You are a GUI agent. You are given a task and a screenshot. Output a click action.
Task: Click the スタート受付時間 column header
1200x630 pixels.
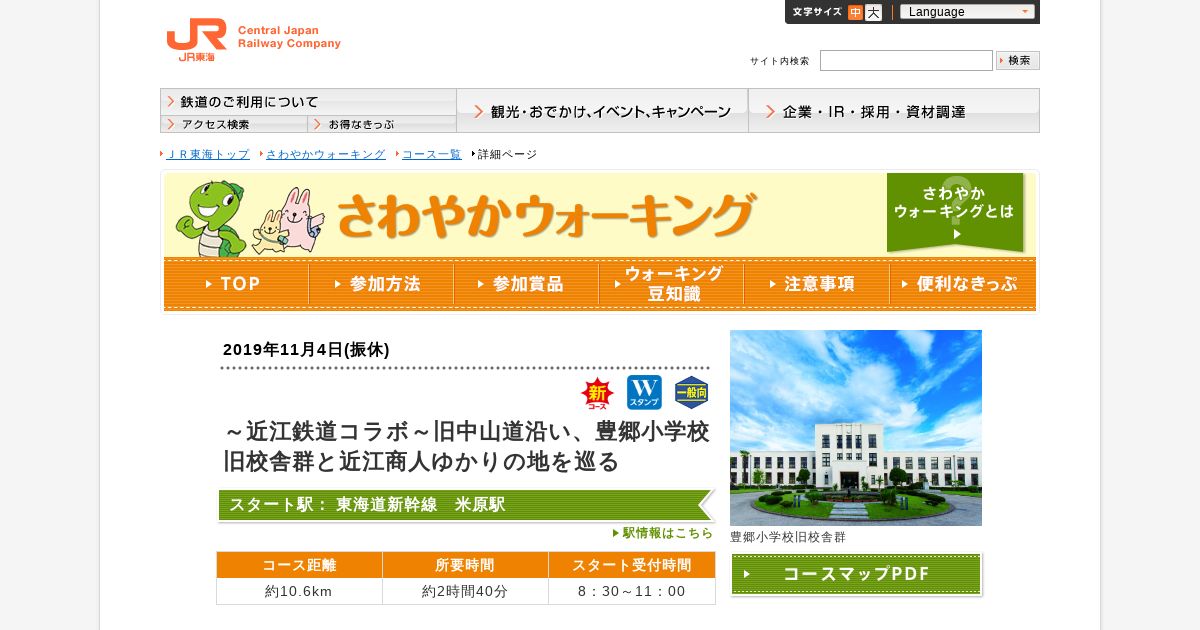(x=632, y=565)
